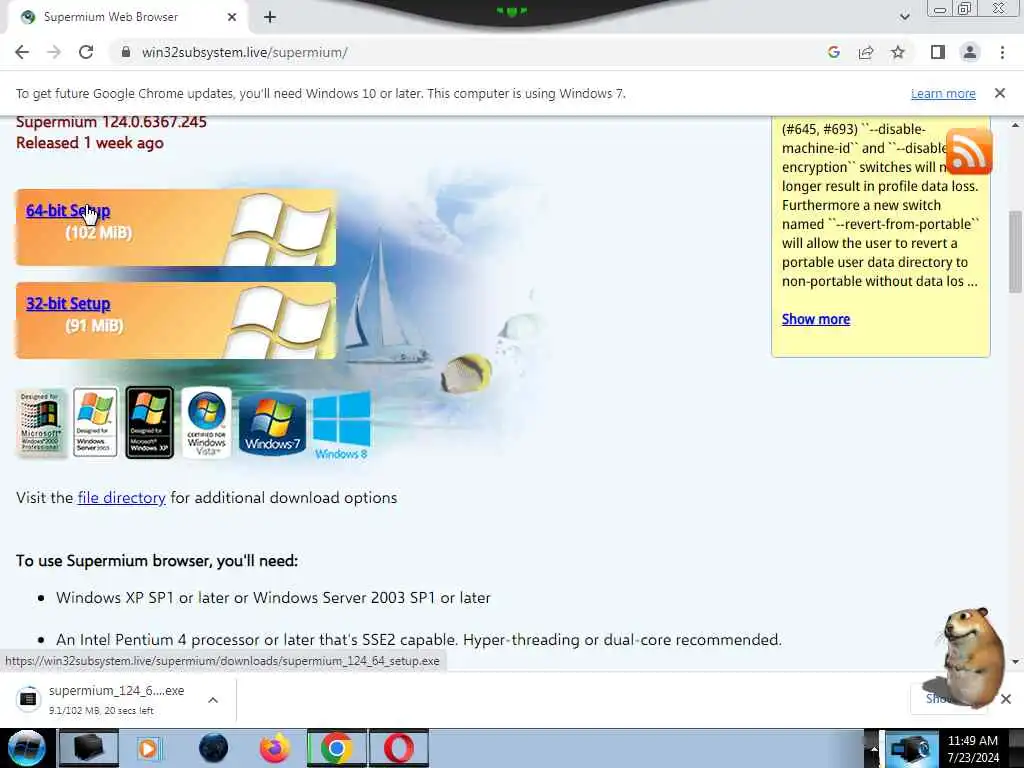The image size is (1024, 768).
Task: Open the Learn more link
Action: click(943, 93)
